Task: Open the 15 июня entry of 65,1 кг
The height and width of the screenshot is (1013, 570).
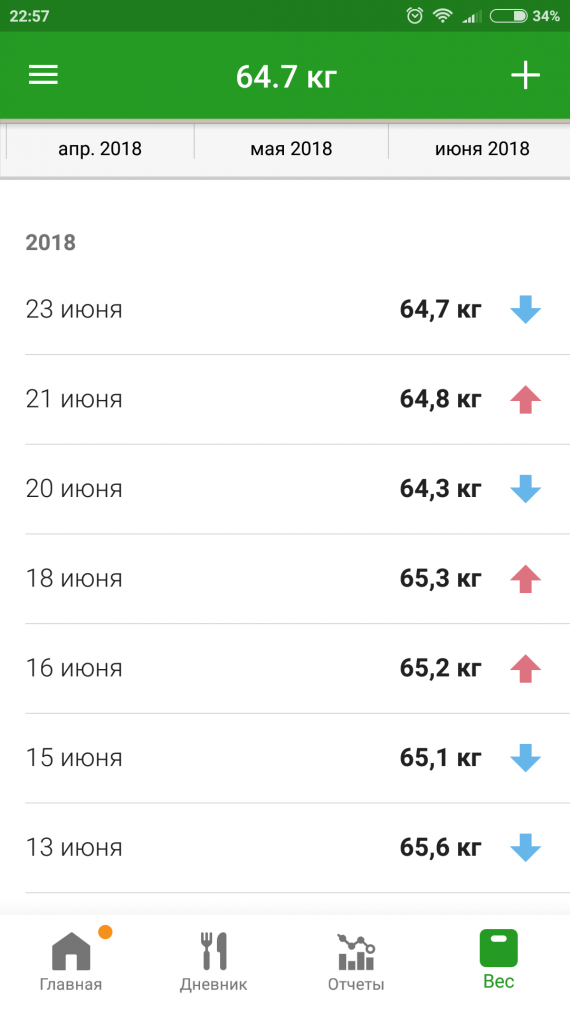Action: pyautogui.click(x=297, y=758)
